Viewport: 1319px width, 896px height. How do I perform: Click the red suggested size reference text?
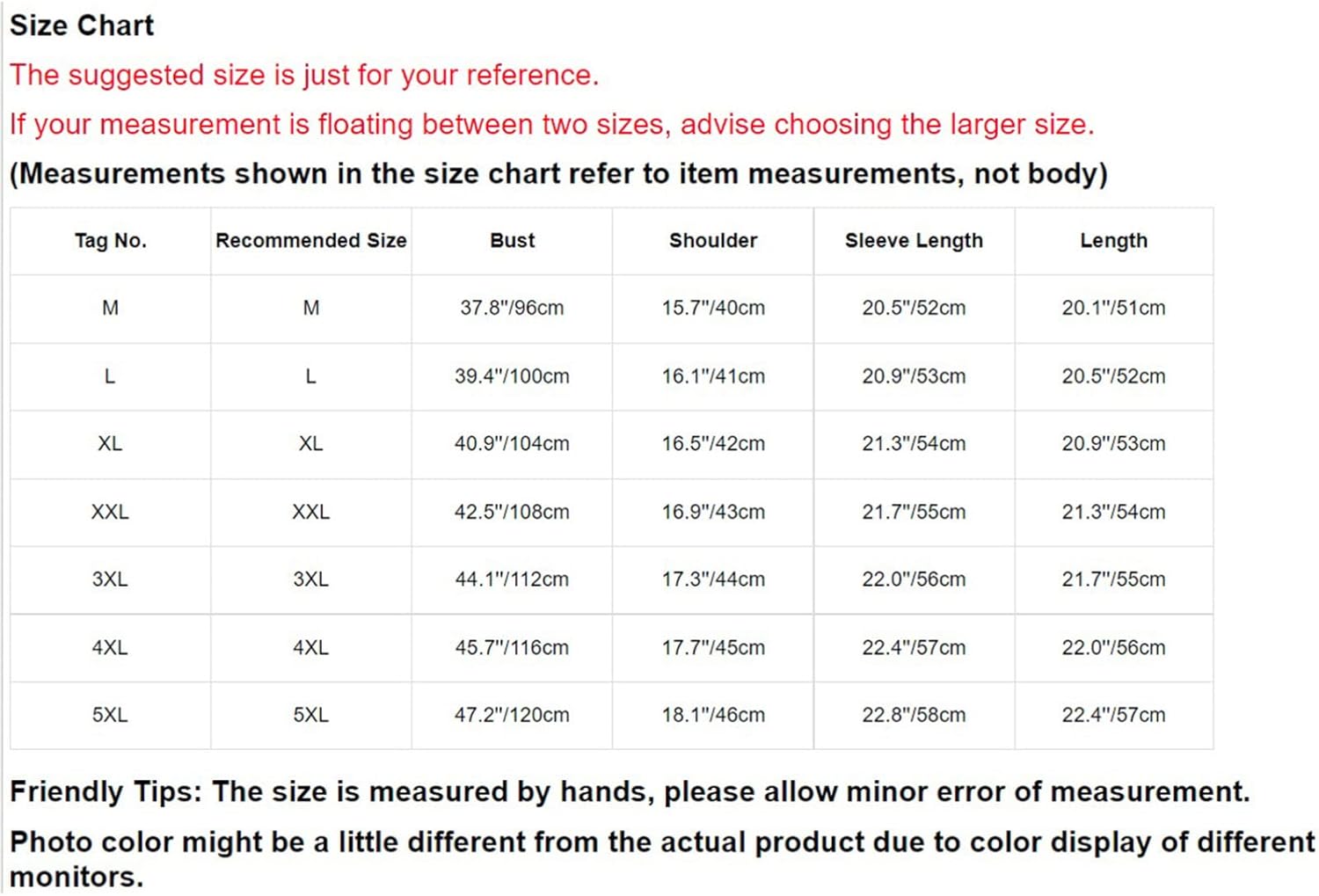[x=304, y=76]
